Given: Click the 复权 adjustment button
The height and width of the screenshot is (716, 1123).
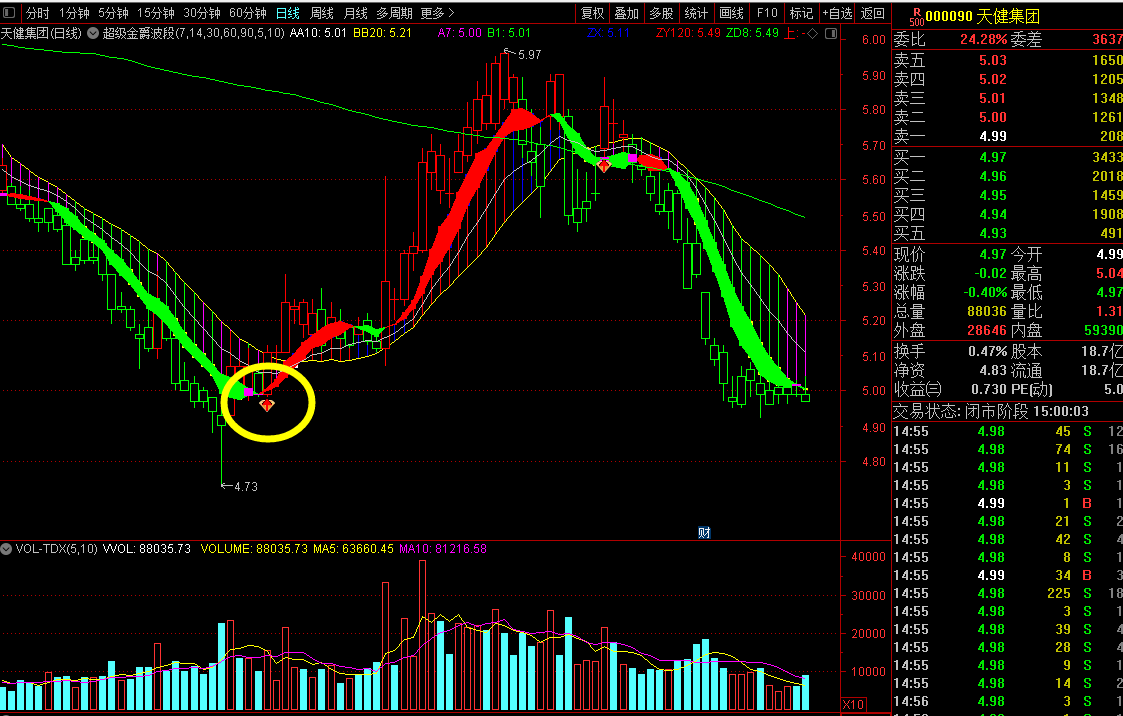Looking at the screenshot, I should point(592,13).
